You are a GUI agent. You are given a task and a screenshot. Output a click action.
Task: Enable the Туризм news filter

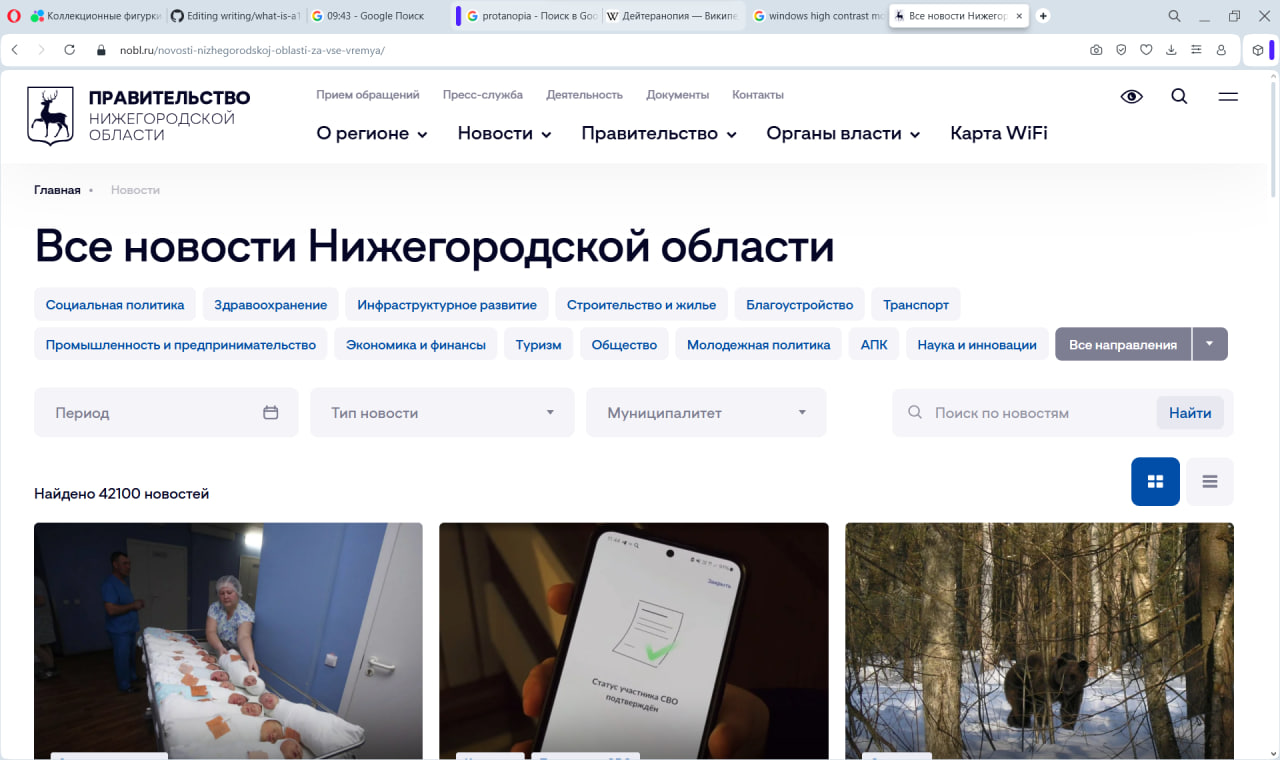[x=538, y=343]
